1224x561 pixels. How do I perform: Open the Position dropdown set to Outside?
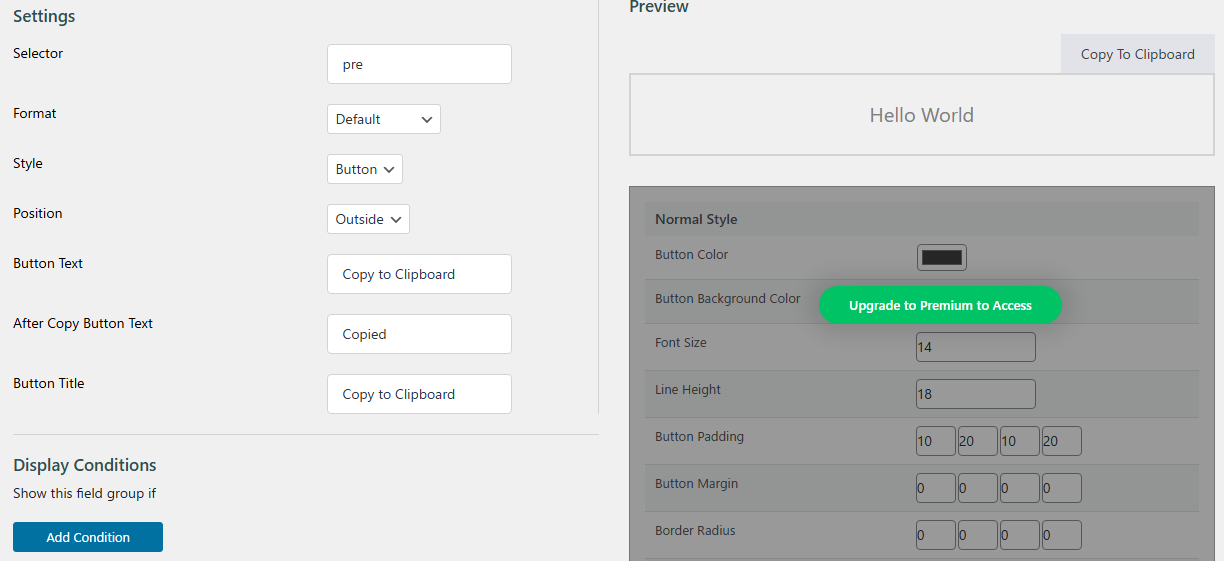point(368,219)
